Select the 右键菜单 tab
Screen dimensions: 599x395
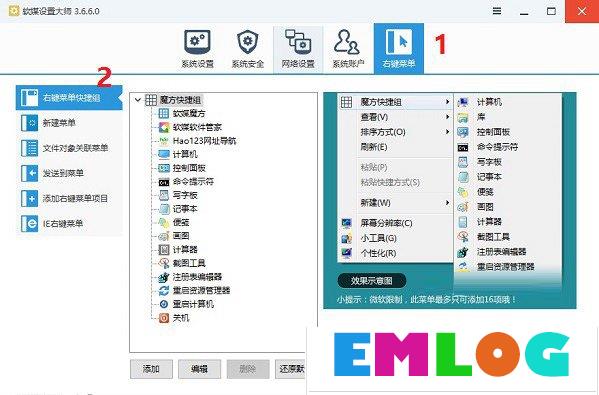398,49
